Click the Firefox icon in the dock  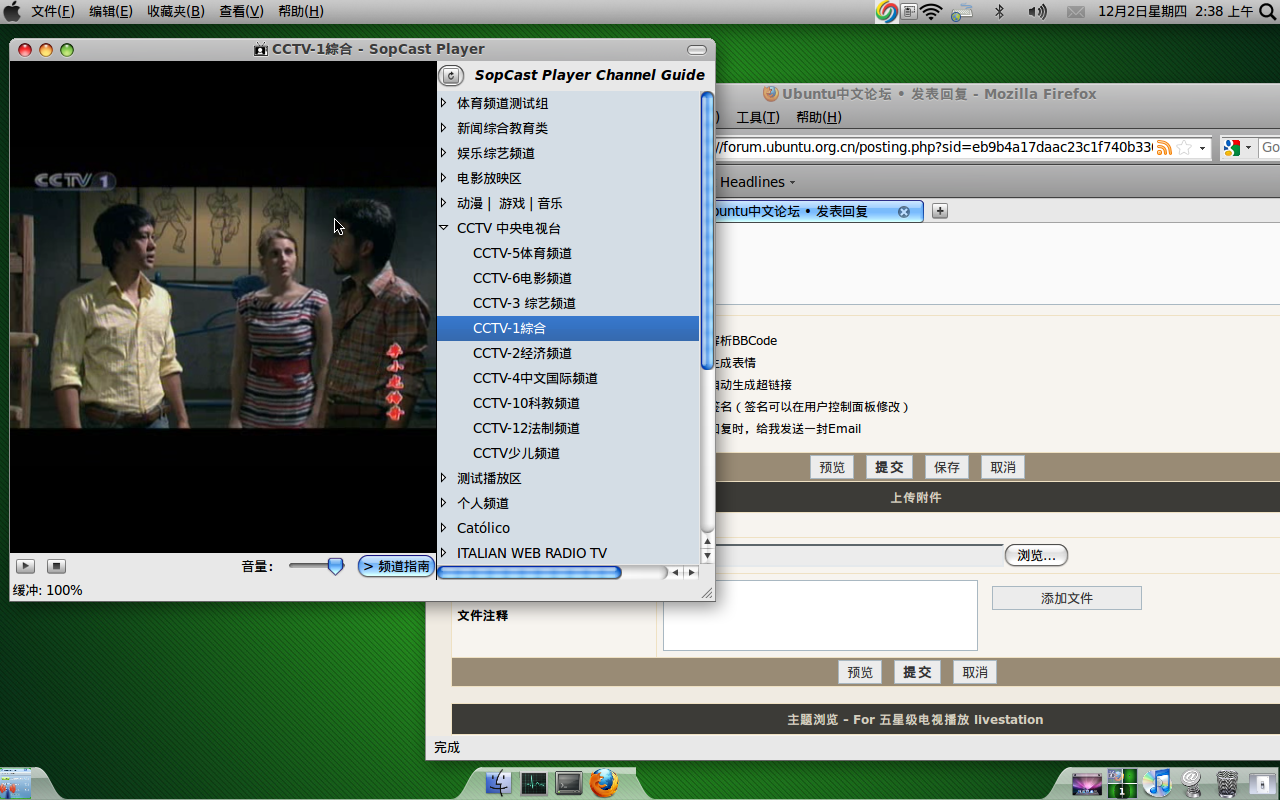[604, 783]
